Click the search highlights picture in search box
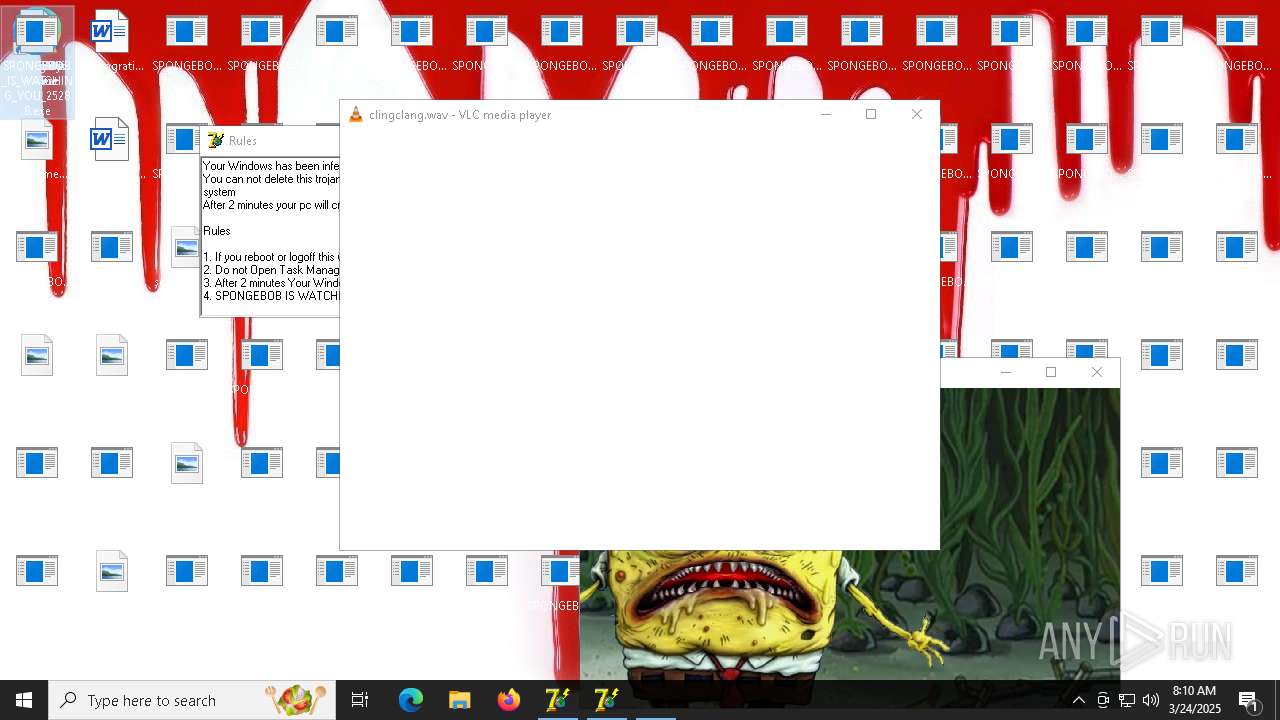Image resolution: width=1280 pixels, height=720 pixels. 296,700
